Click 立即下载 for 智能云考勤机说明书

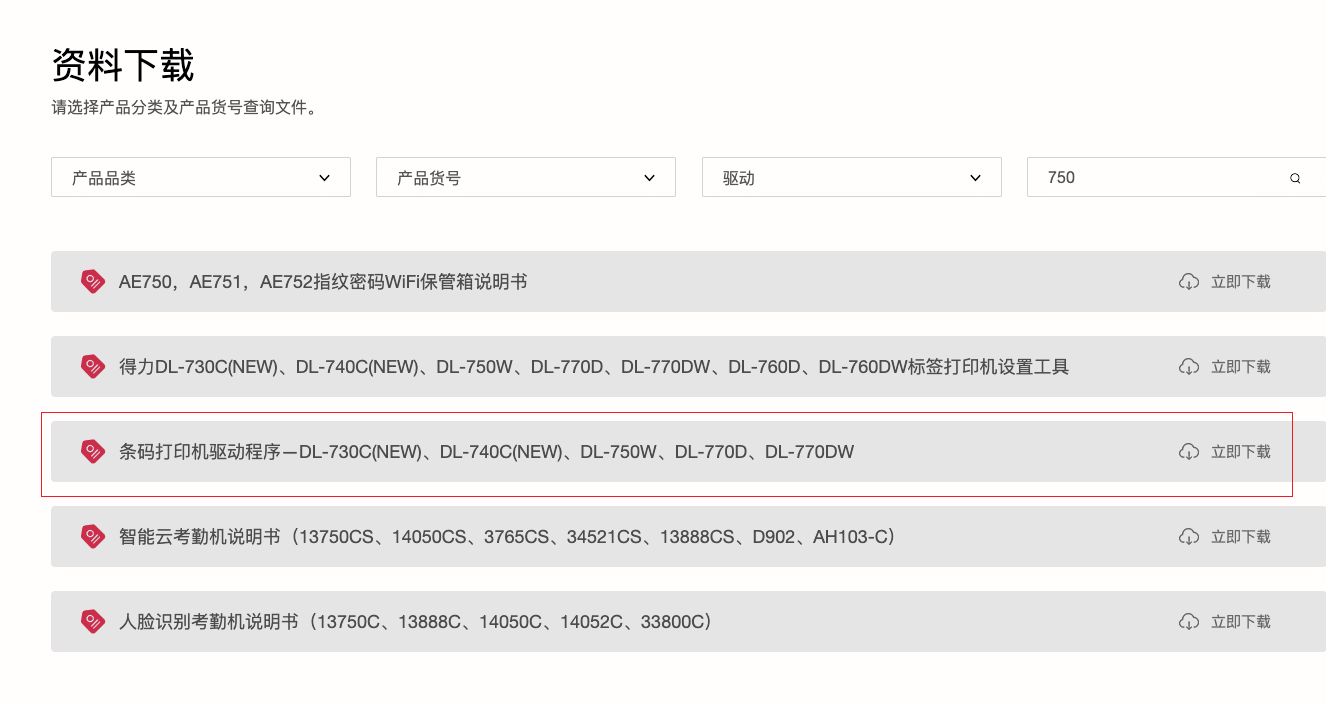click(1240, 537)
